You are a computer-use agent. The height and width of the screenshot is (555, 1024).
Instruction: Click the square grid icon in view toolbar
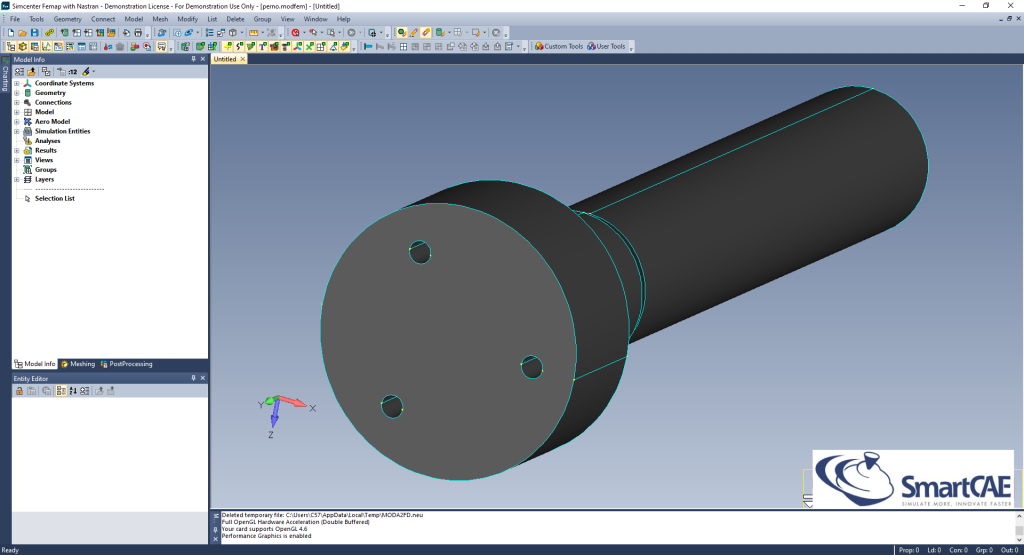tap(403, 46)
